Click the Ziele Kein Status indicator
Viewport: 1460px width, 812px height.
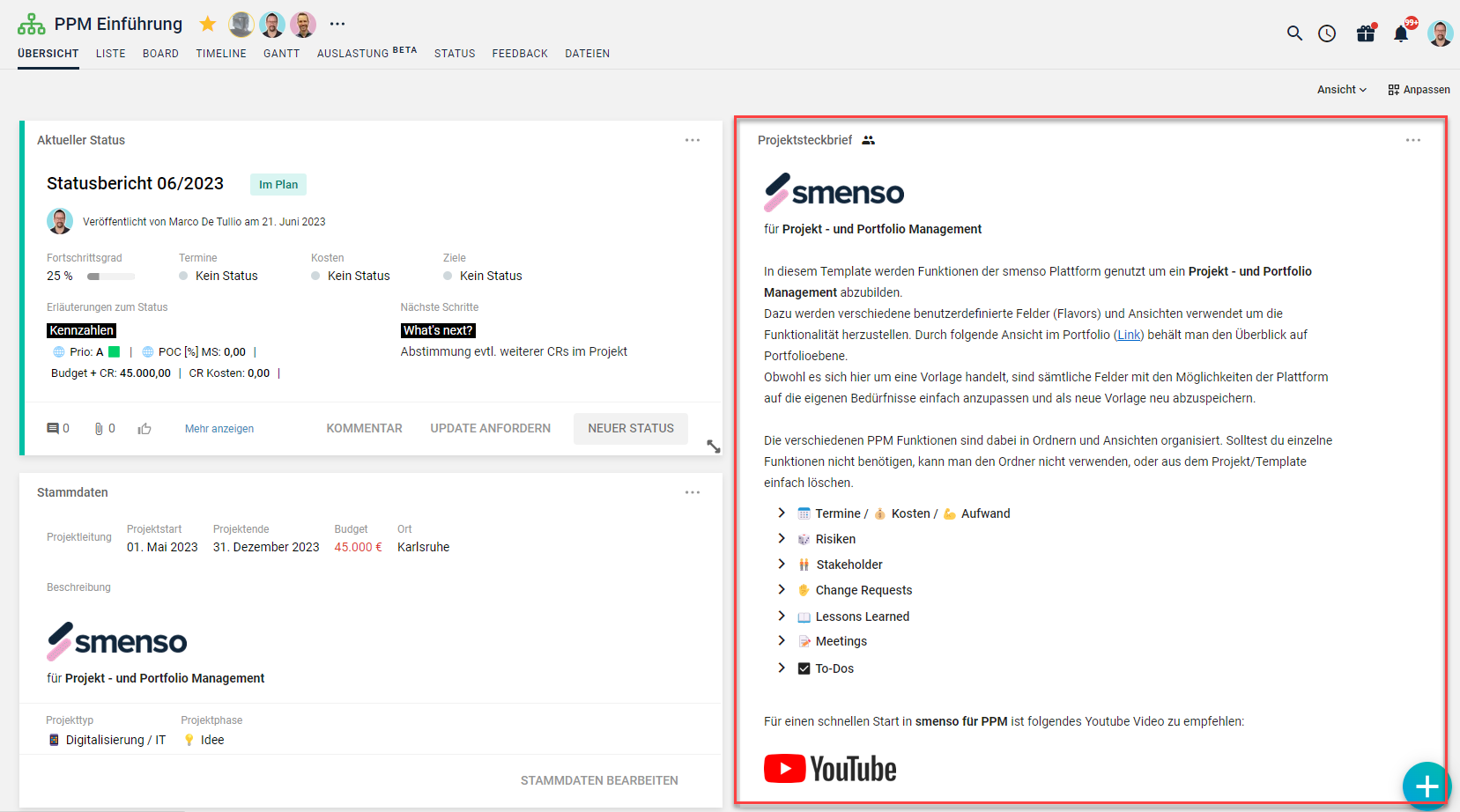(483, 276)
